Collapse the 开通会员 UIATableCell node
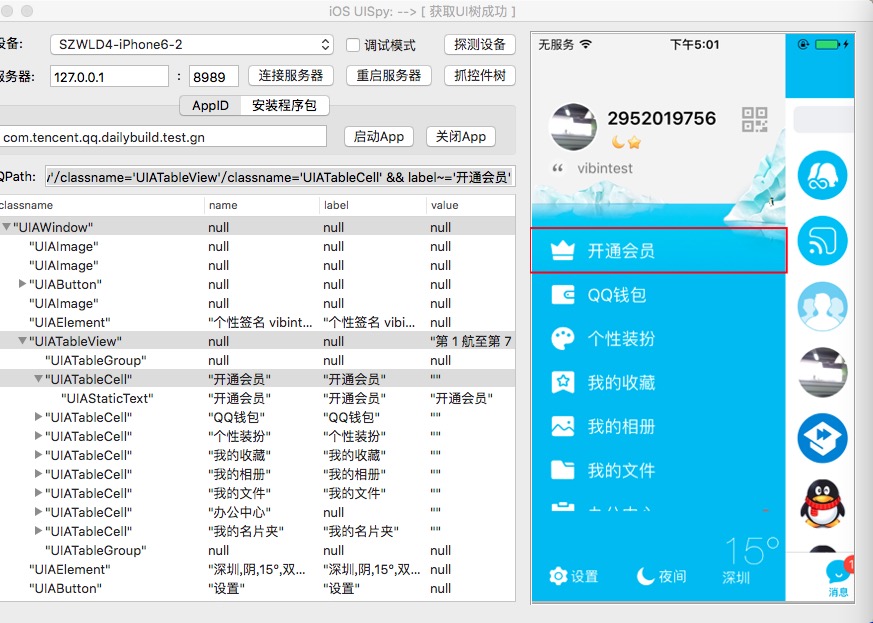 (38, 379)
